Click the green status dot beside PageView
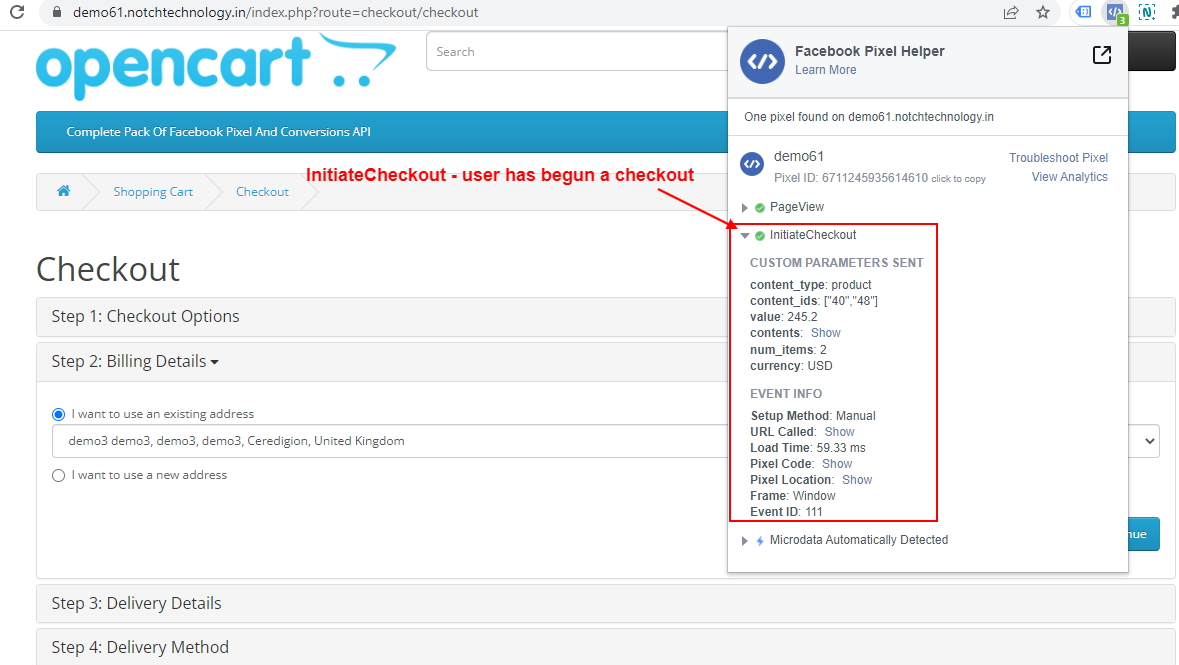 point(760,208)
